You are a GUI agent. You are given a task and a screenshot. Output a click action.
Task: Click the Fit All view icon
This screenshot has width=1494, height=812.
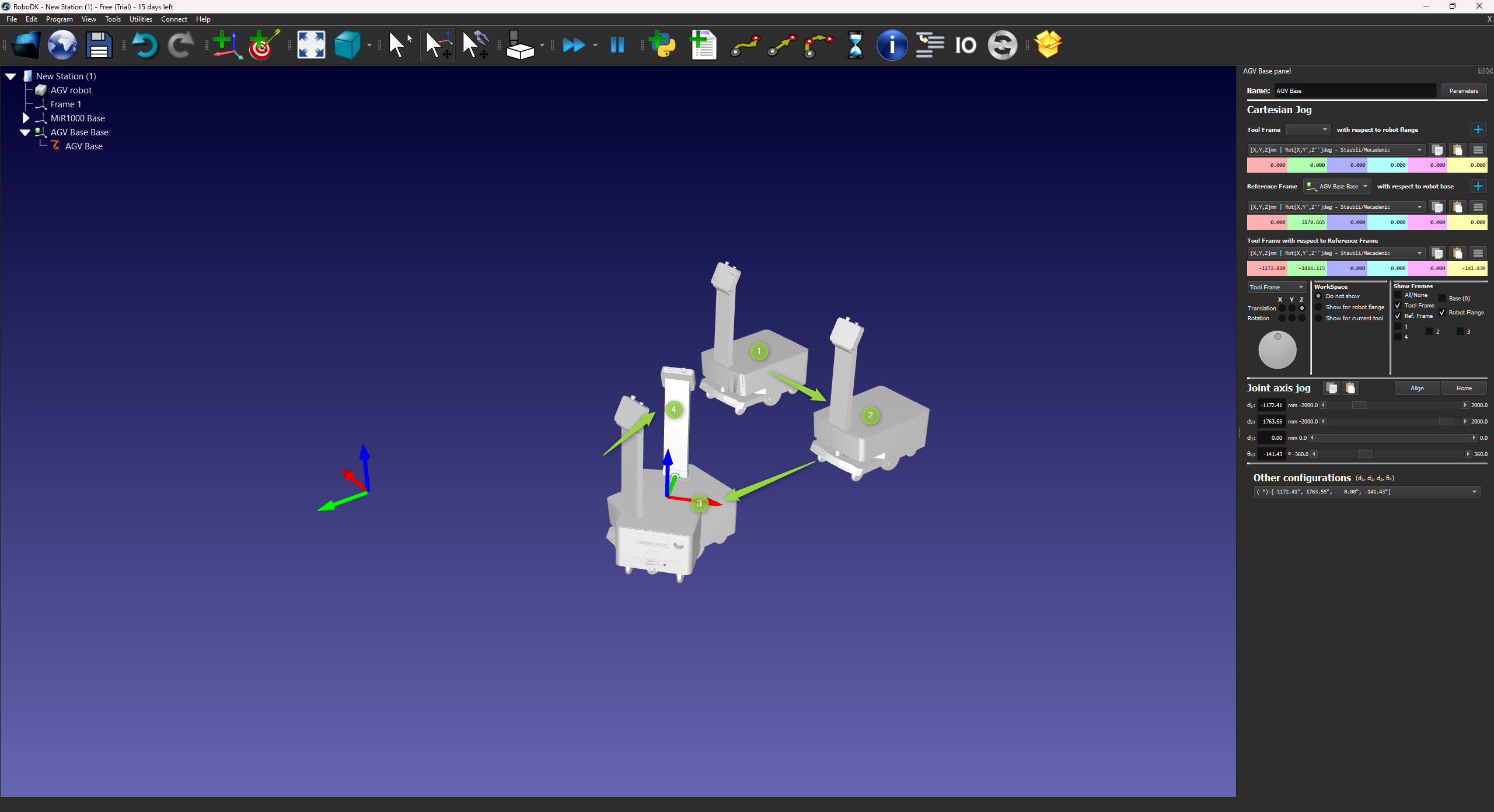click(311, 45)
